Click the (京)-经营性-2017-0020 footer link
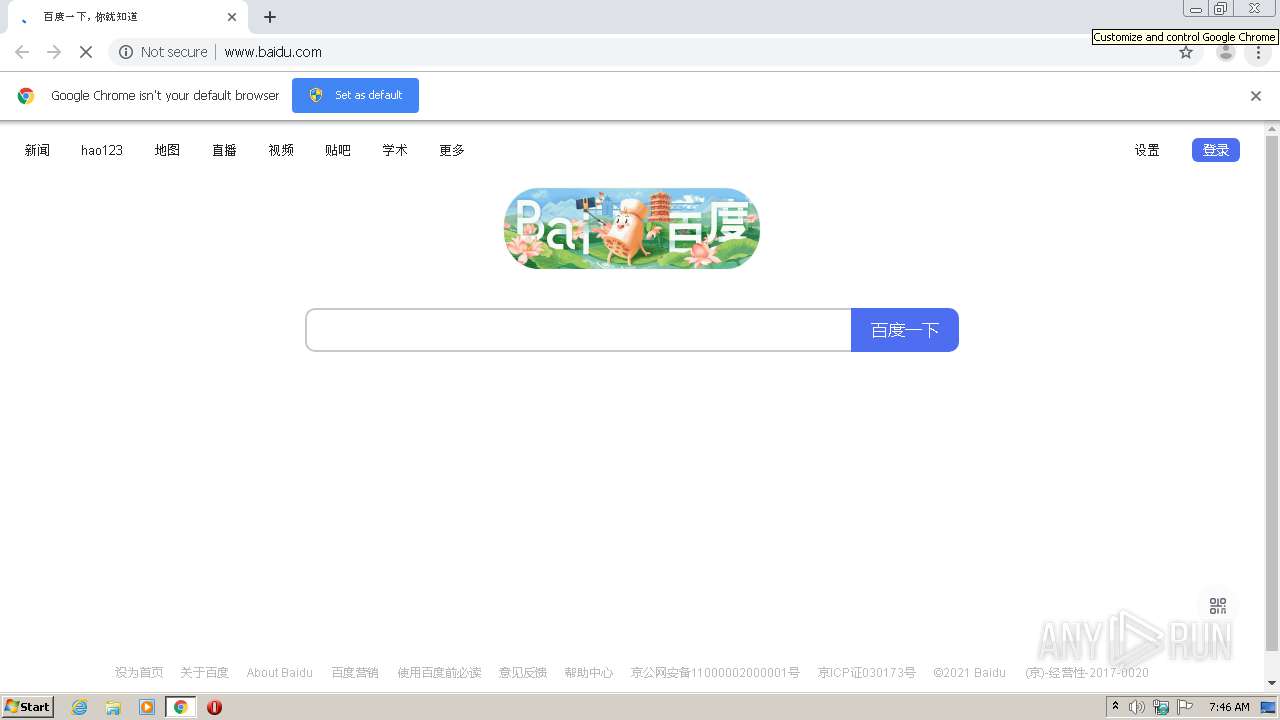The width and height of the screenshot is (1280, 720). point(1087,673)
